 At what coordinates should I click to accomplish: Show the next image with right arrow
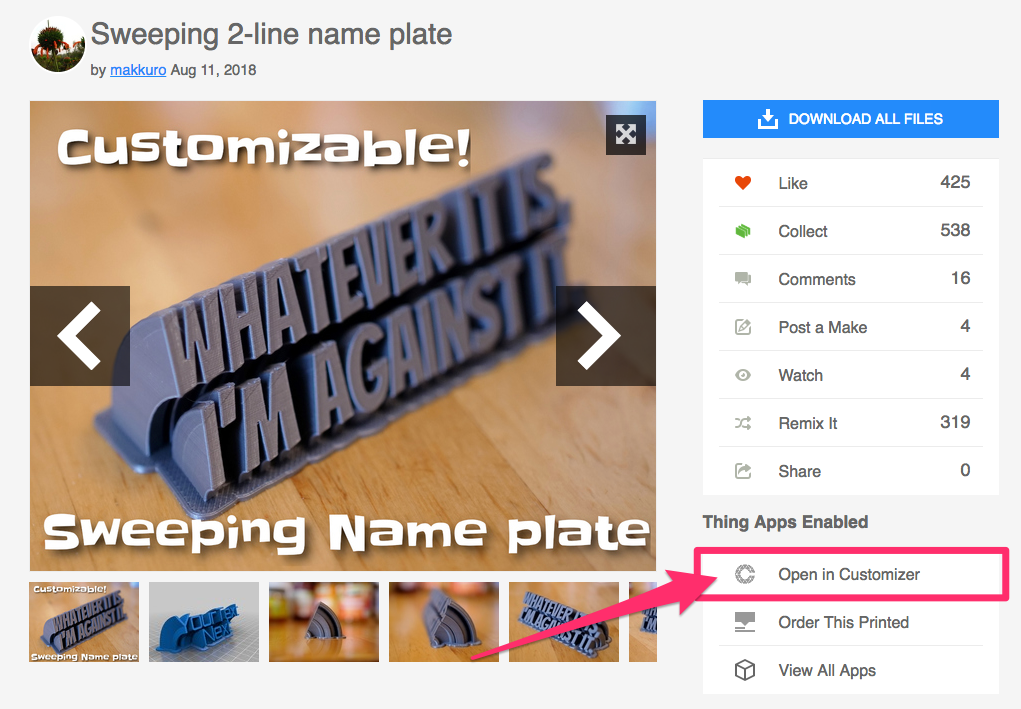606,336
